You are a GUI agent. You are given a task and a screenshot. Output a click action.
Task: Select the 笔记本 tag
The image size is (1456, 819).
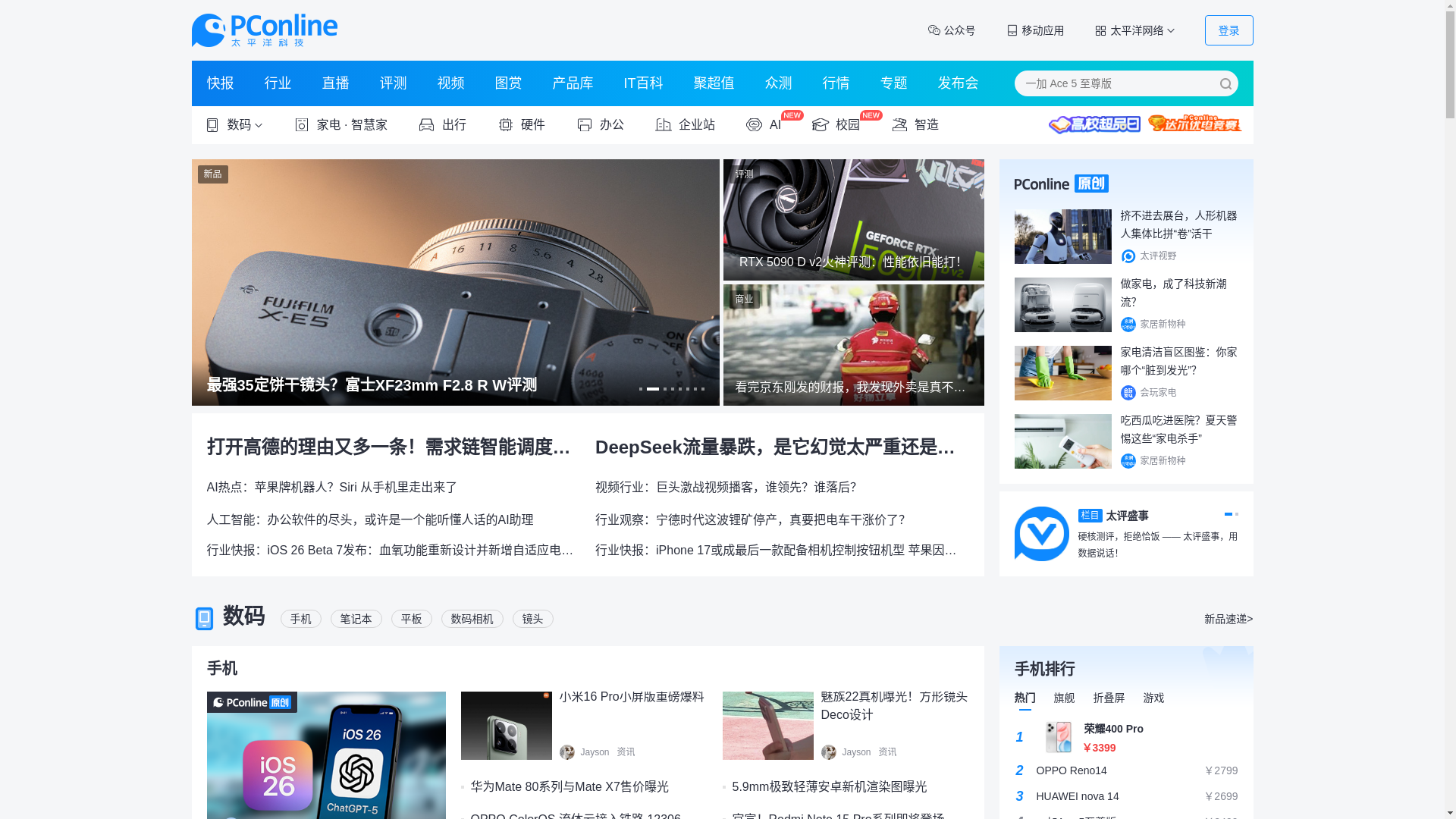pos(356,619)
